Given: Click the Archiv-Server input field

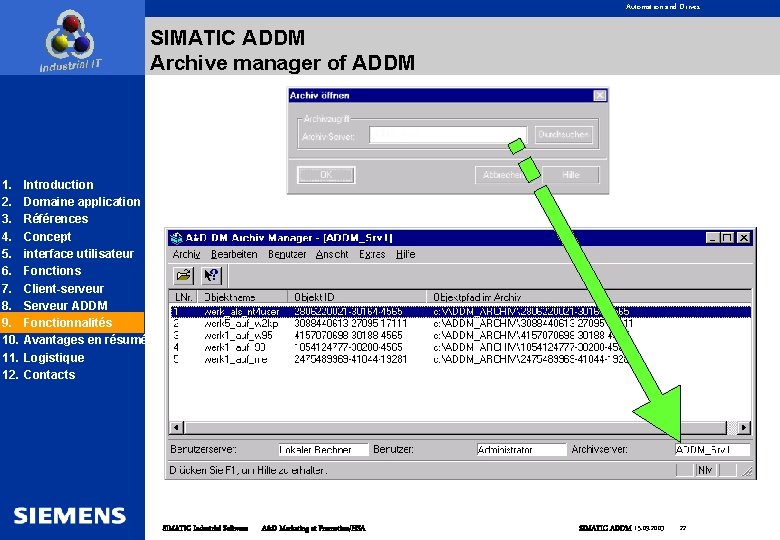Looking at the screenshot, I should [447, 135].
